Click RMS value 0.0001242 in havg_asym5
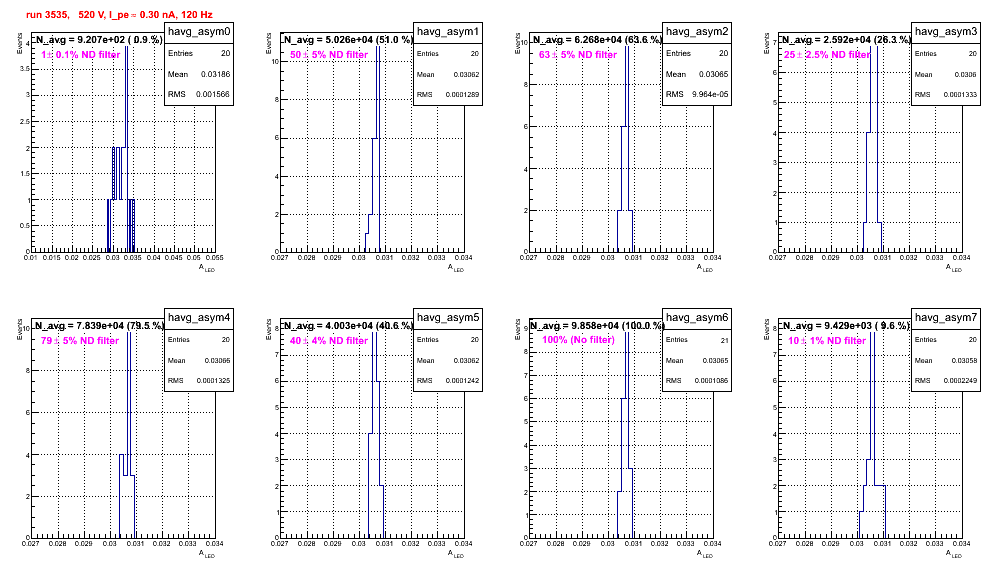Image resolution: width=996 pixels, height=572 pixels. pos(462,381)
